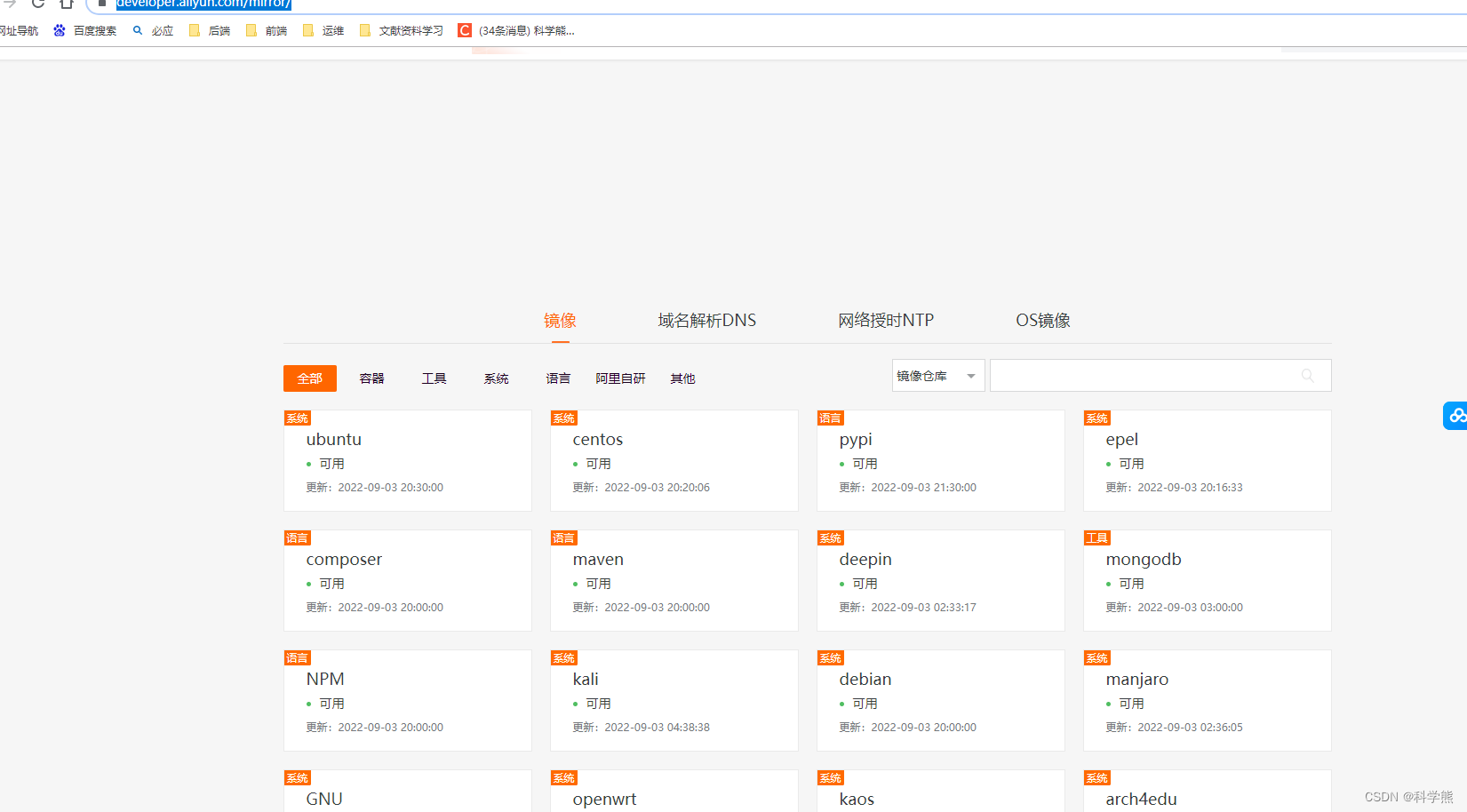
Task: Open the NPM mirror card
Action: click(x=408, y=700)
